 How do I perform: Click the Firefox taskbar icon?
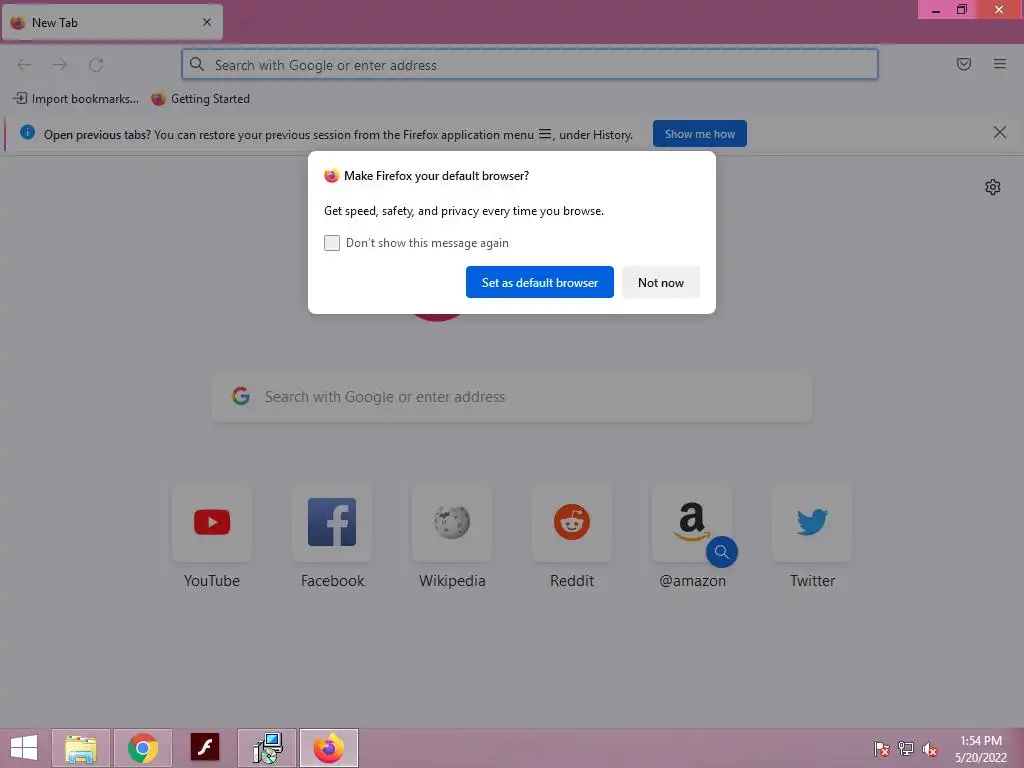coord(329,748)
